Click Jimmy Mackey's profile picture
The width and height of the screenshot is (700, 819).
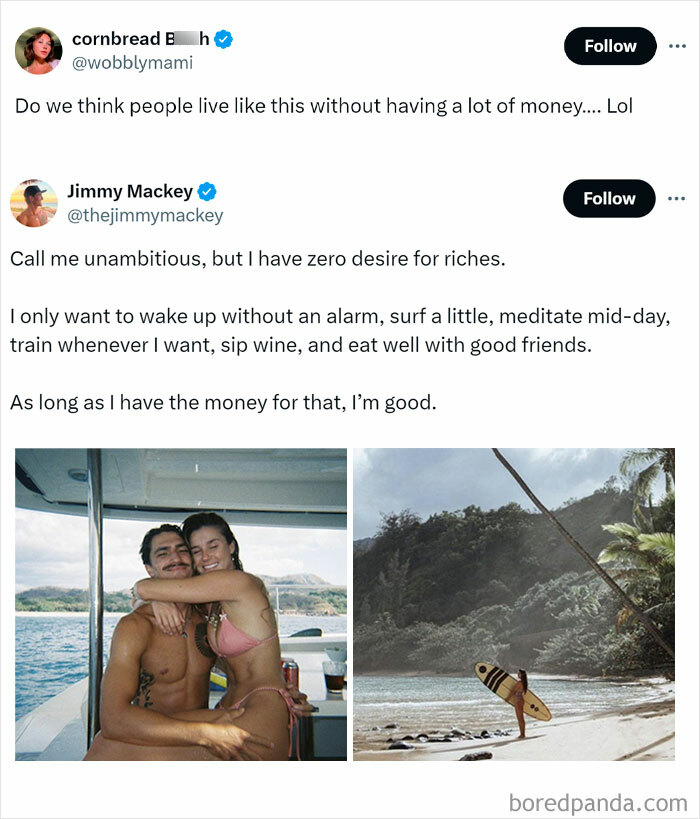(33, 202)
